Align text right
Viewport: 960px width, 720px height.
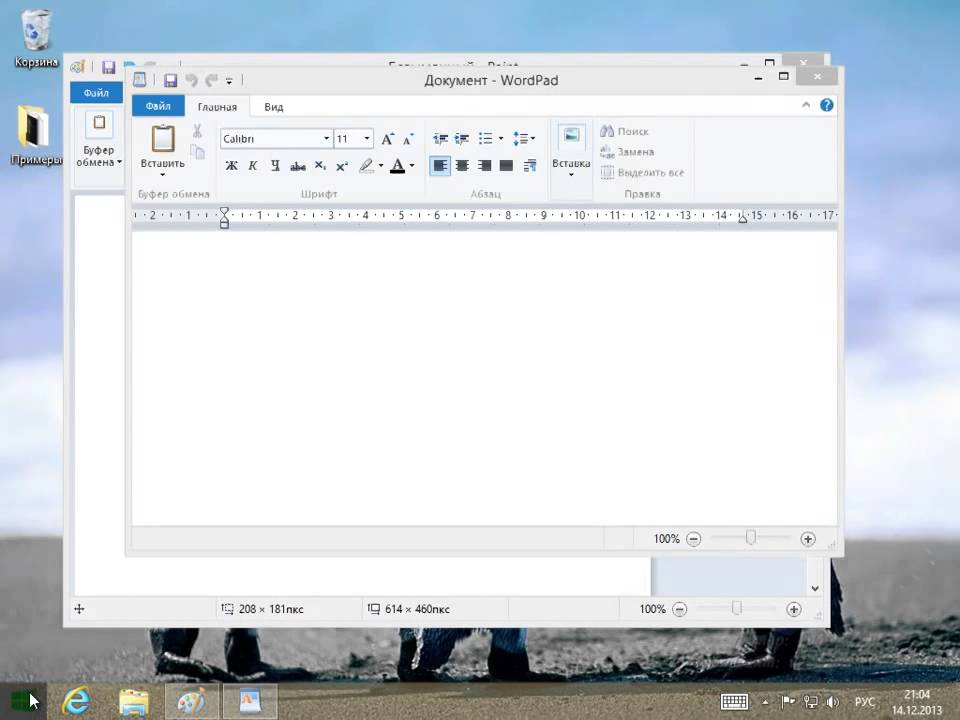click(x=484, y=165)
